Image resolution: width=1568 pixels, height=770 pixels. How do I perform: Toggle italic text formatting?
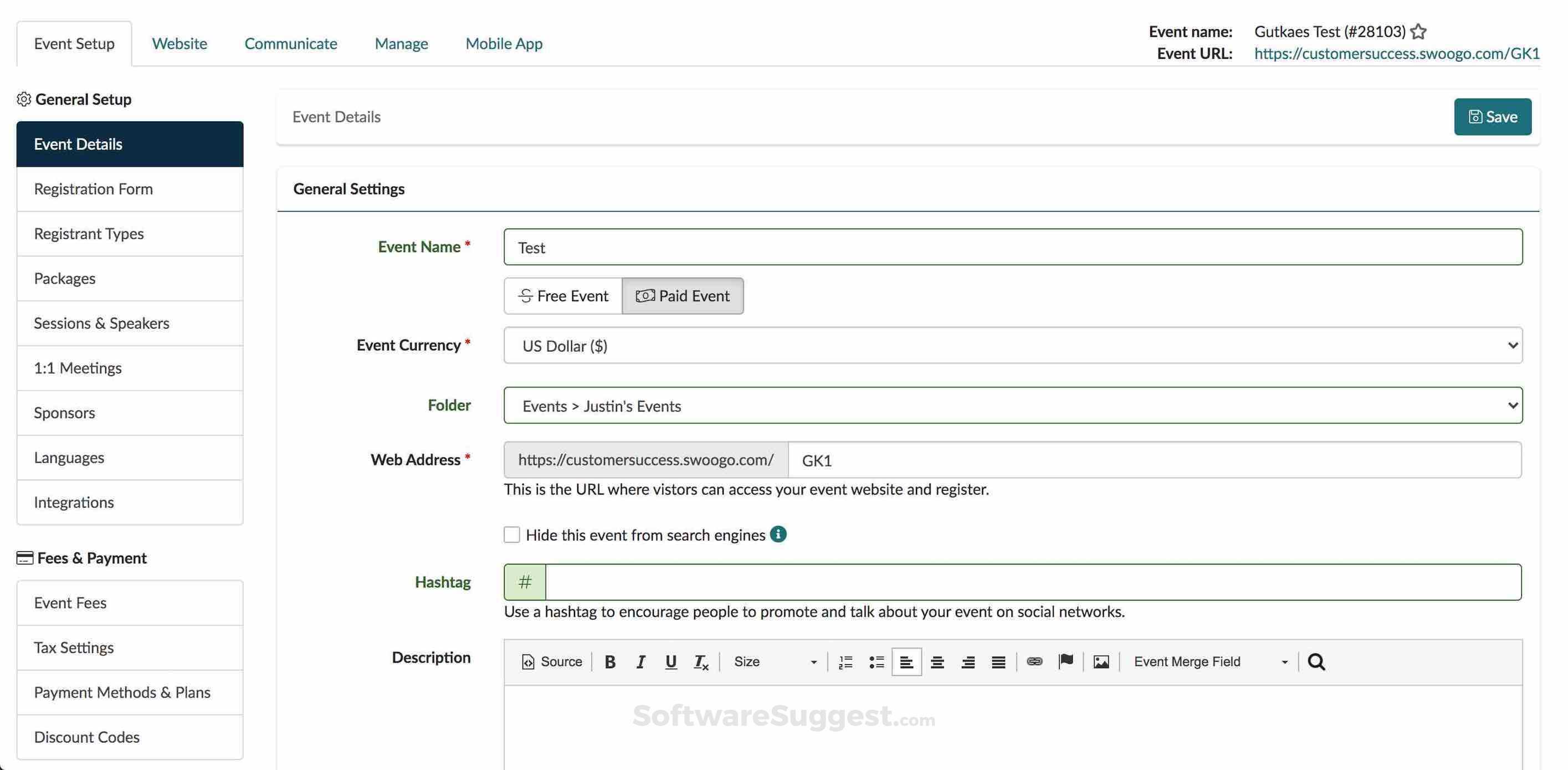click(640, 661)
